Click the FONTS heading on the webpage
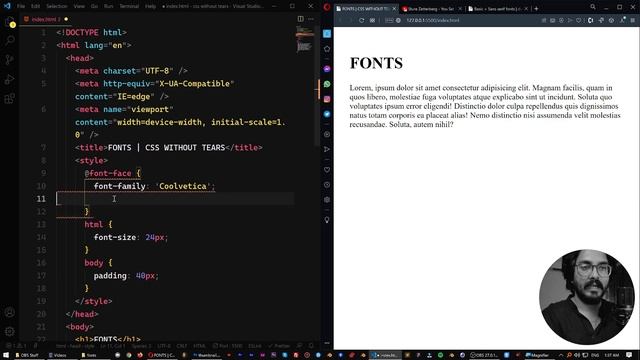 [x=376, y=63]
